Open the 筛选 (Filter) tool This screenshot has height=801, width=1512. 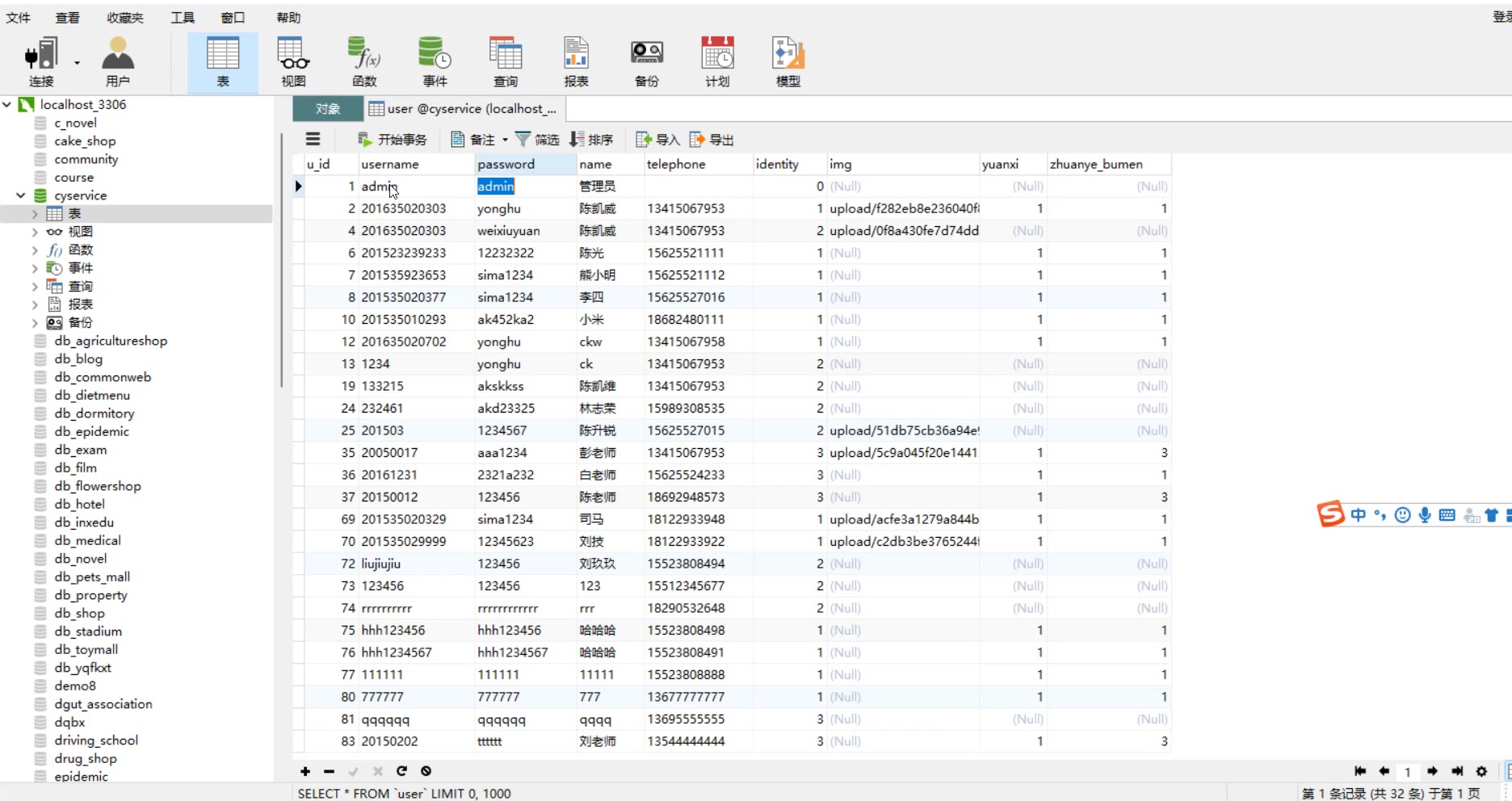tap(537, 140)
